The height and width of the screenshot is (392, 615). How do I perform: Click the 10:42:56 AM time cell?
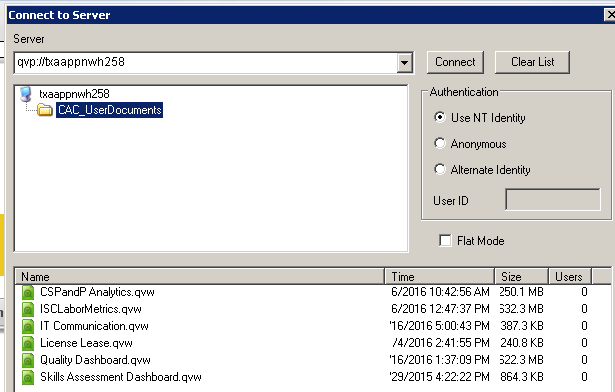coord(440,292)
